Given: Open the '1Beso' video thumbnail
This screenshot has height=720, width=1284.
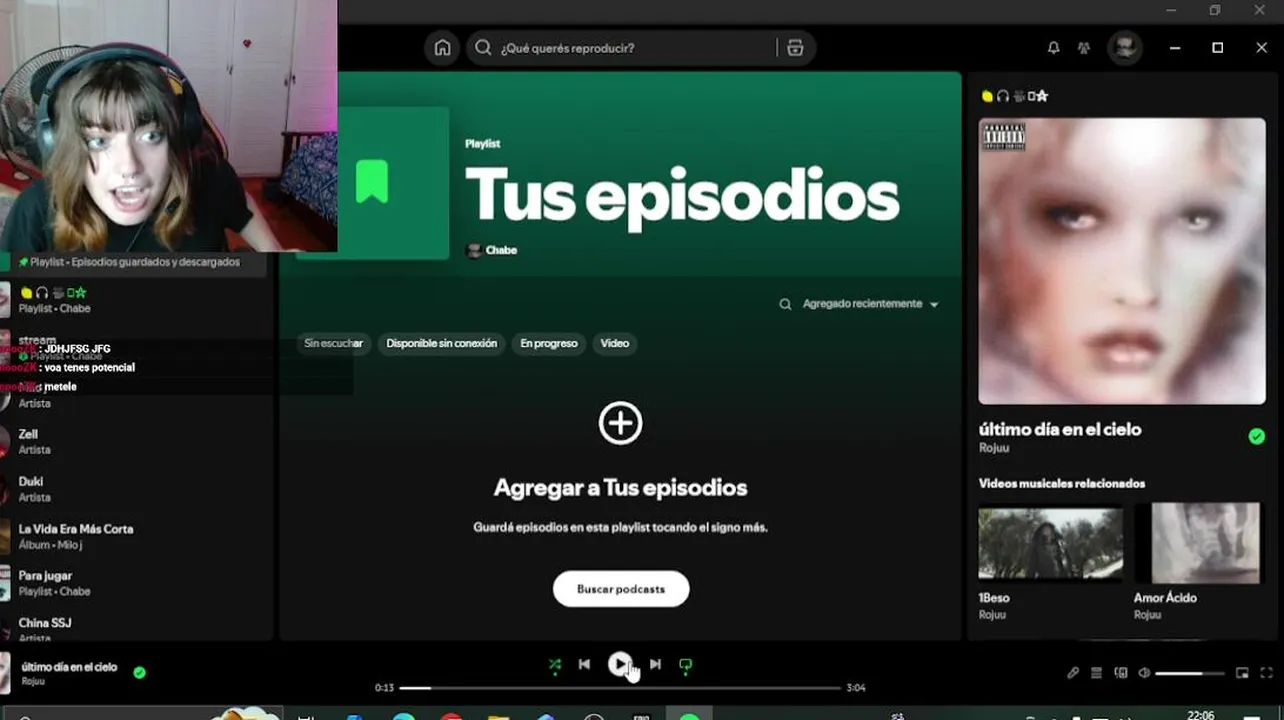Looking at the screenshot, I should coord(1050,545).
